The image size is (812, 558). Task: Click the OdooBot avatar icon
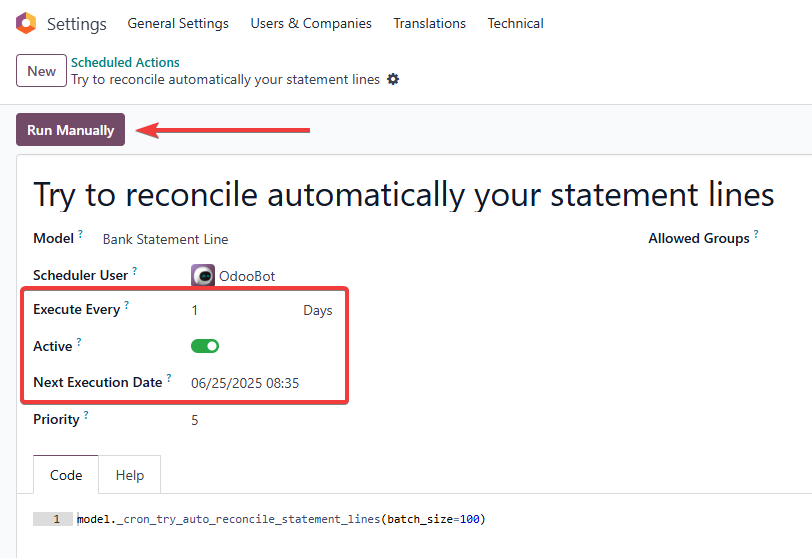click(203, 275)
